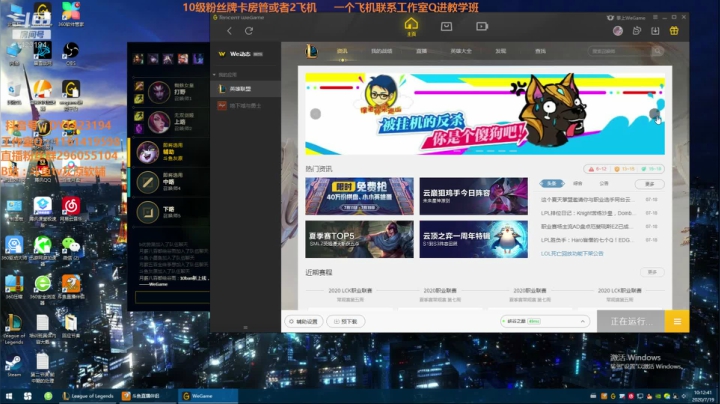Viewport: 720px width, 404px height.
Task: Select the 公告 news filter
Action: click(x=604, y=184)
